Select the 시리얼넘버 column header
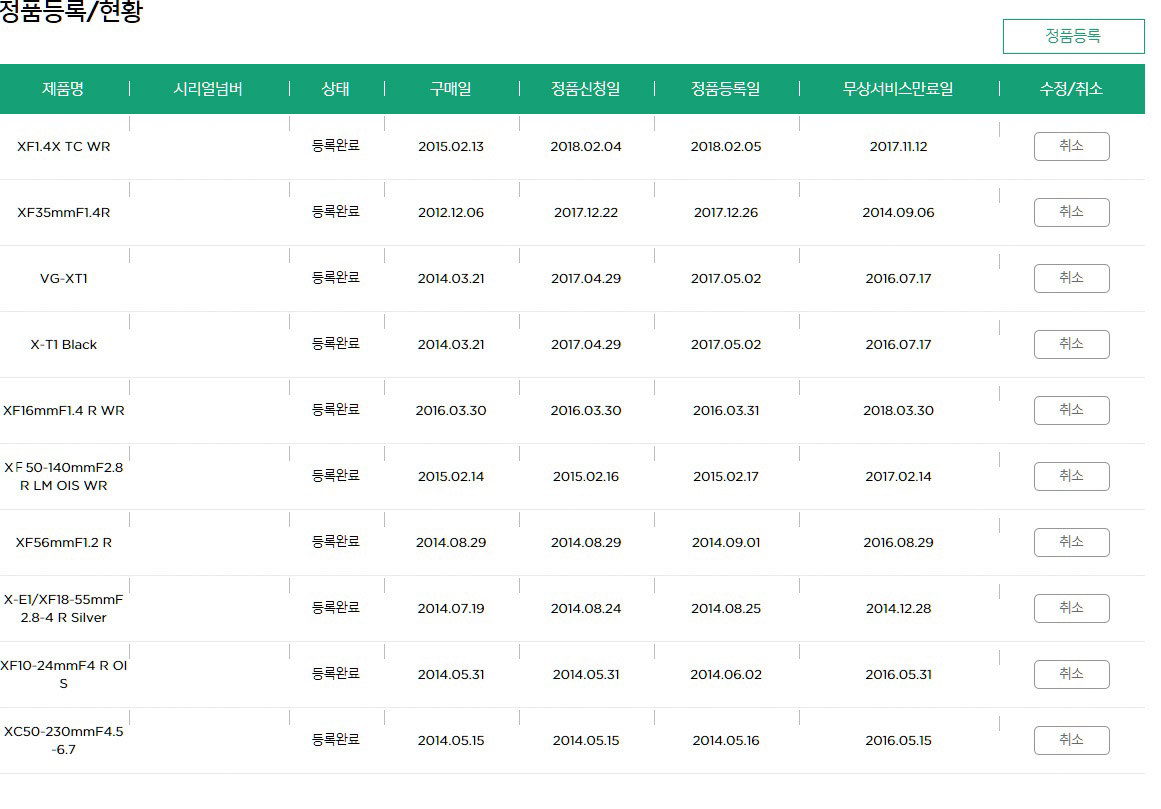1161x809 pixels. [208, 89]
